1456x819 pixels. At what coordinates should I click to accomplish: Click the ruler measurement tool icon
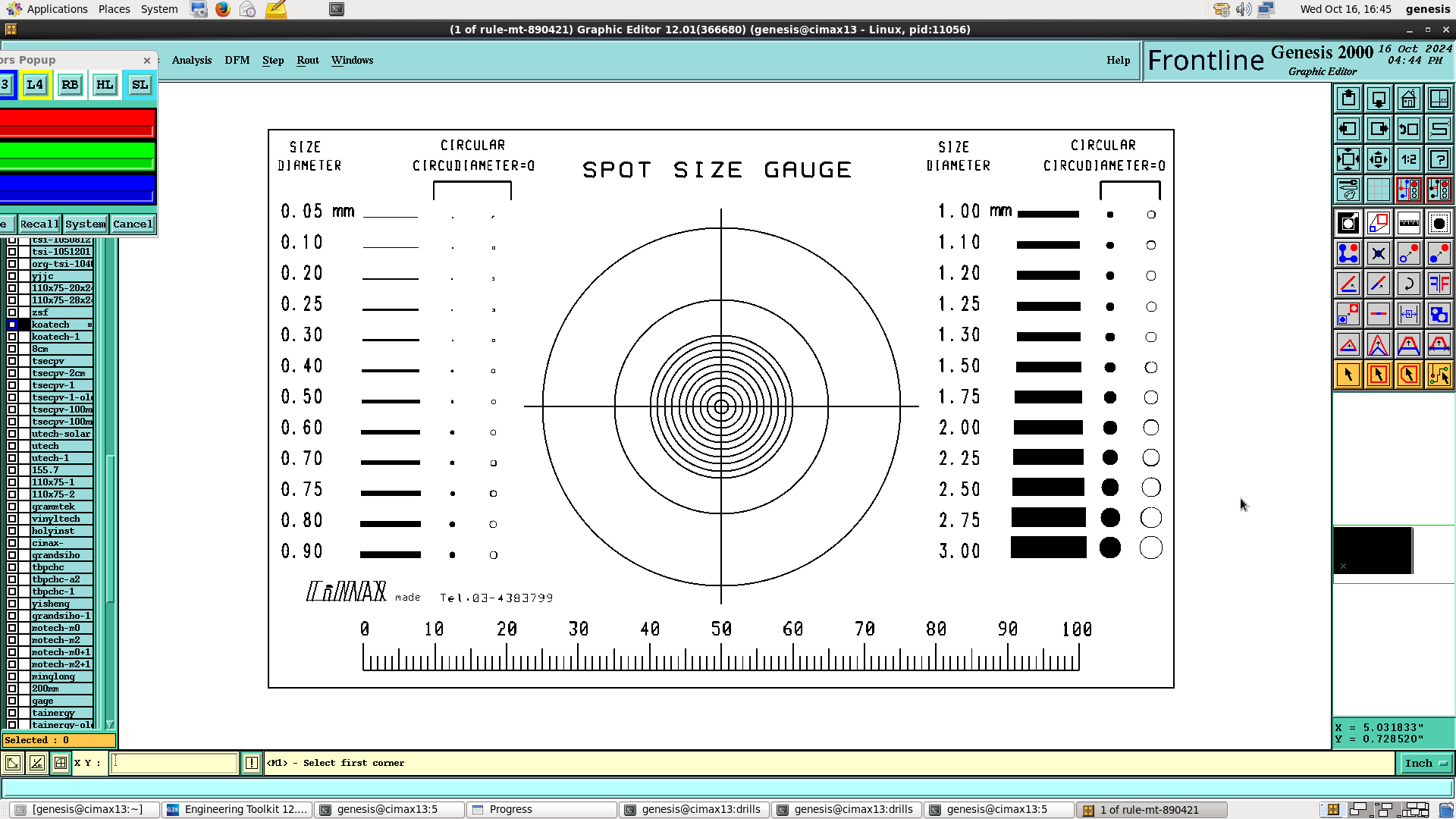pos(1409,223)
